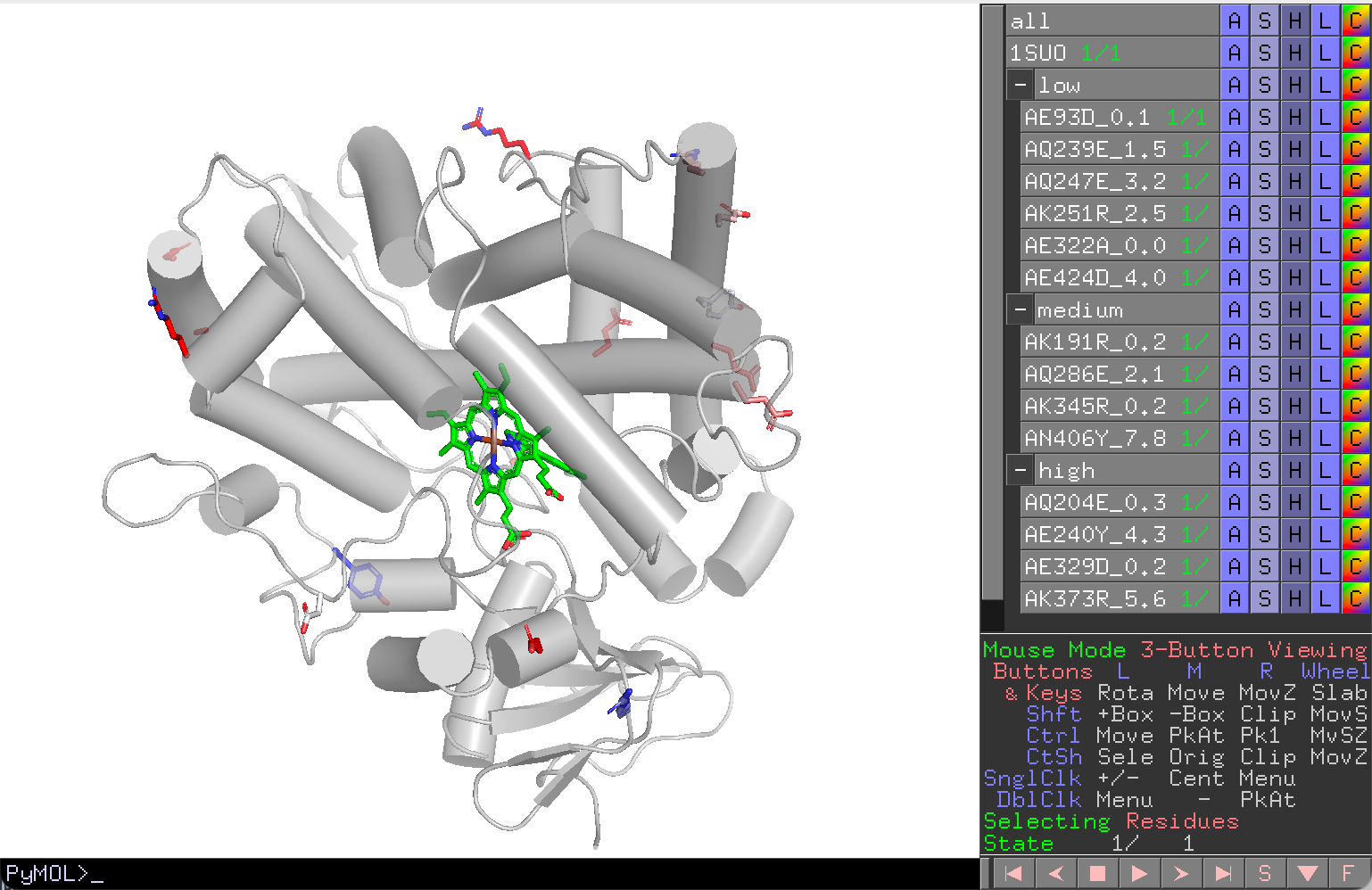The height and width of the screenshot is (890, 1372).
Task: Open Action menu for 'medium' group
Action: [x=1235, y=309]
